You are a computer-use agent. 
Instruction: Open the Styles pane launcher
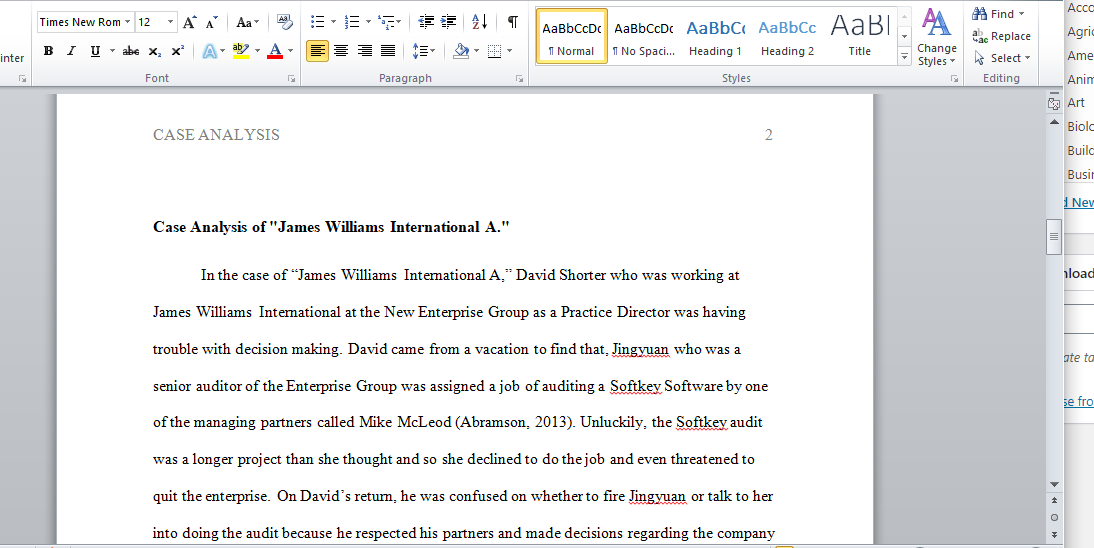(x=954, y=79)
